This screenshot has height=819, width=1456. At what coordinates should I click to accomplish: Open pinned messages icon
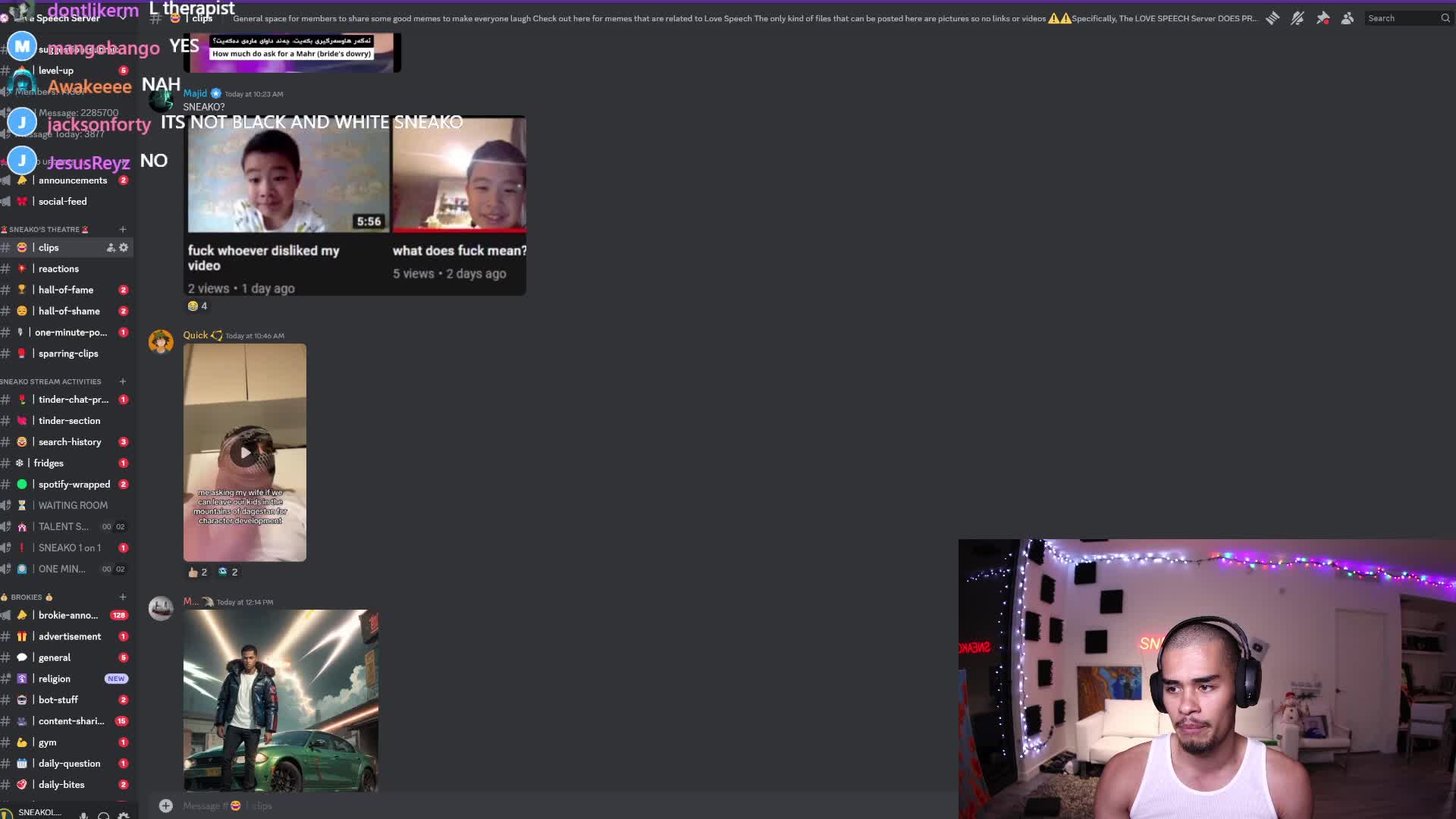(1323, 18)
